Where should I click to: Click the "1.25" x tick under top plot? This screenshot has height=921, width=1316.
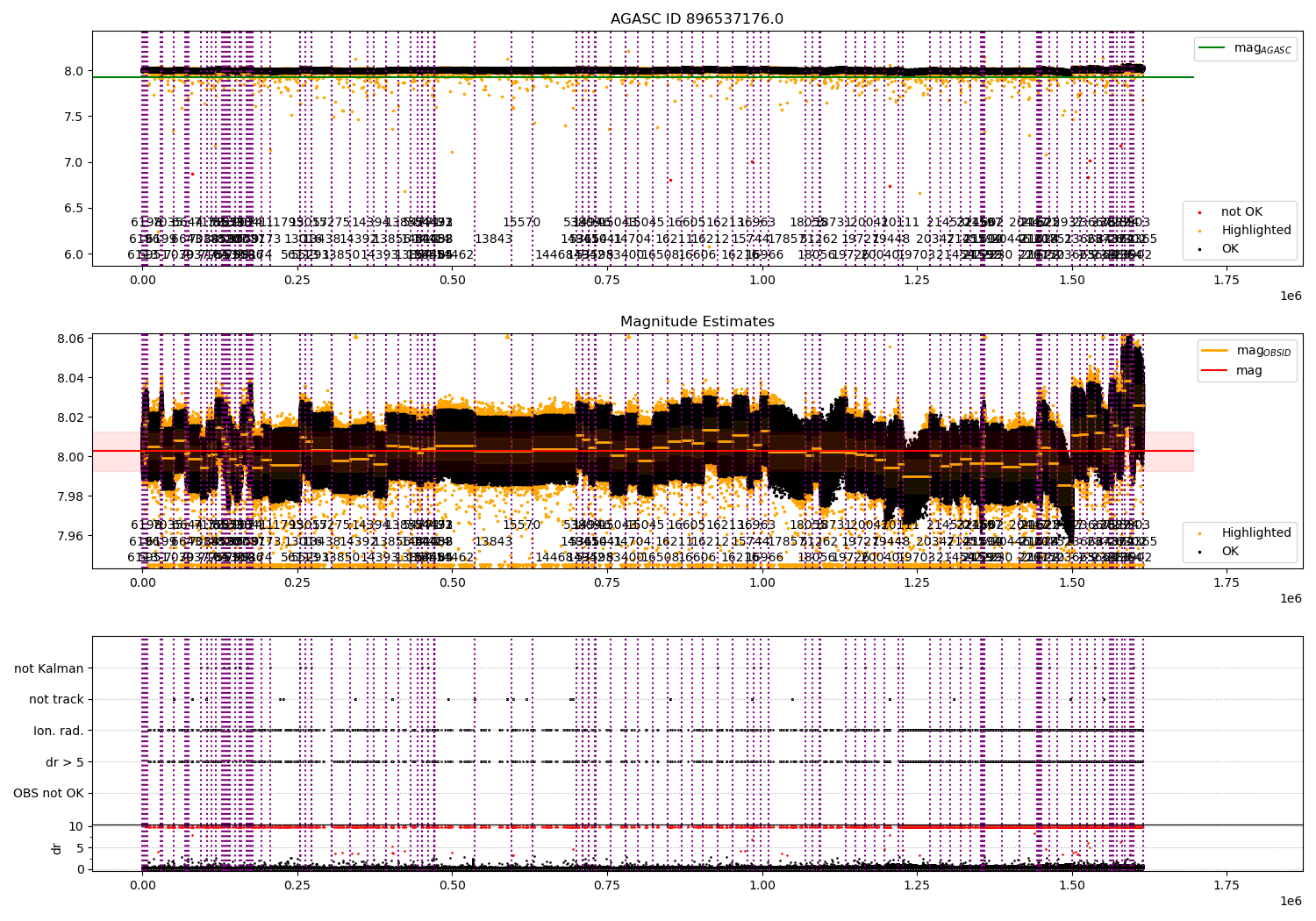917,280
